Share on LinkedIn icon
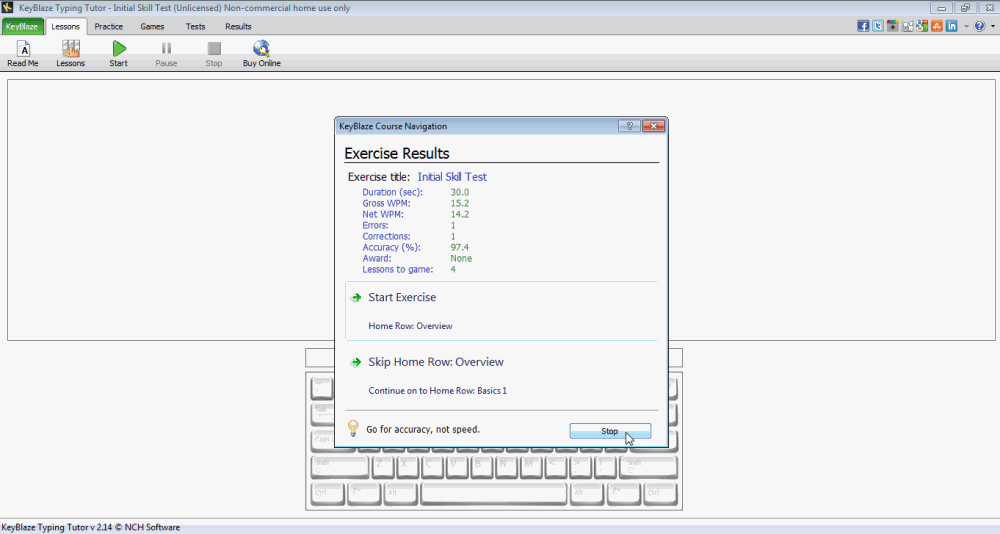The image size is (1000, 534). [951, 26]
